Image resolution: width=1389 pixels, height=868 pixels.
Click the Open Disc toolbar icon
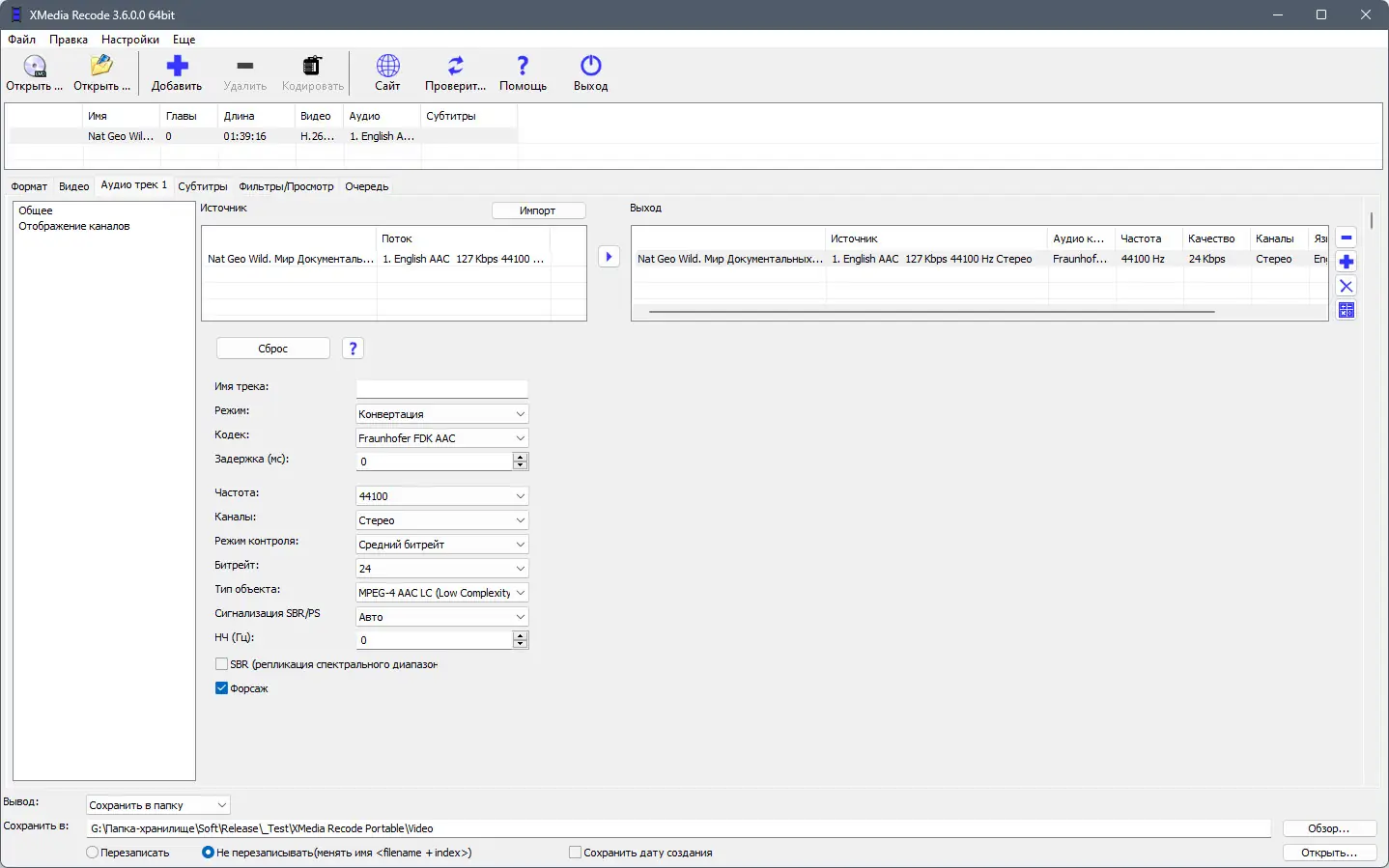[x=35, y=67]
